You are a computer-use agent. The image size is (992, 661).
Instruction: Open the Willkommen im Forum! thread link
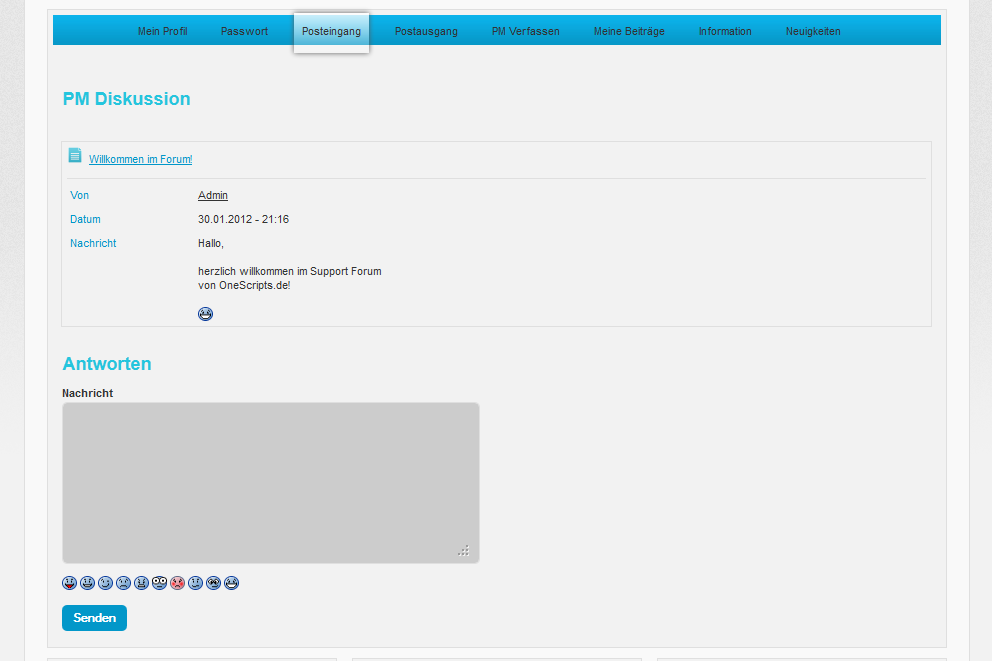coord(140,158)
